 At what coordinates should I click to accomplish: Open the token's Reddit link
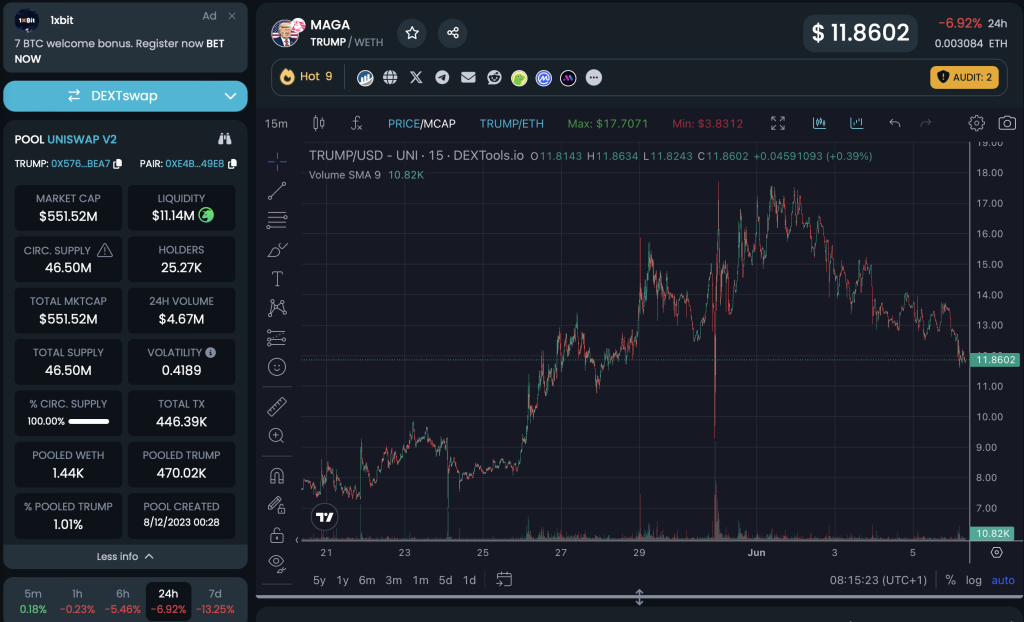pos(494,77)
